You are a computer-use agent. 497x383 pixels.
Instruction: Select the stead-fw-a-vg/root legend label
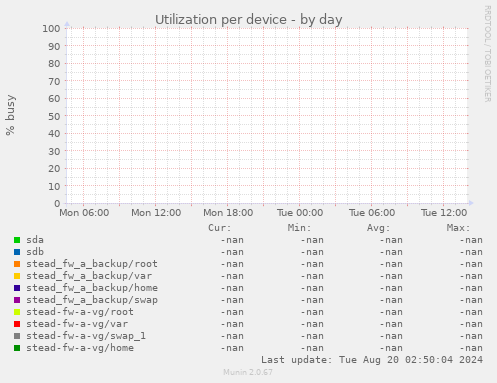pos(80,312)
